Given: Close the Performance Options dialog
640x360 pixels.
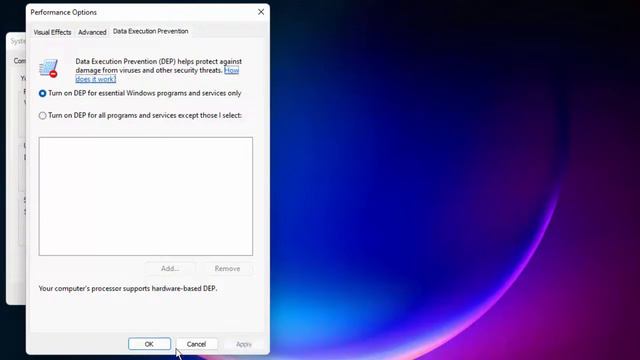Looking at the screenshot, I should (261, 12).
